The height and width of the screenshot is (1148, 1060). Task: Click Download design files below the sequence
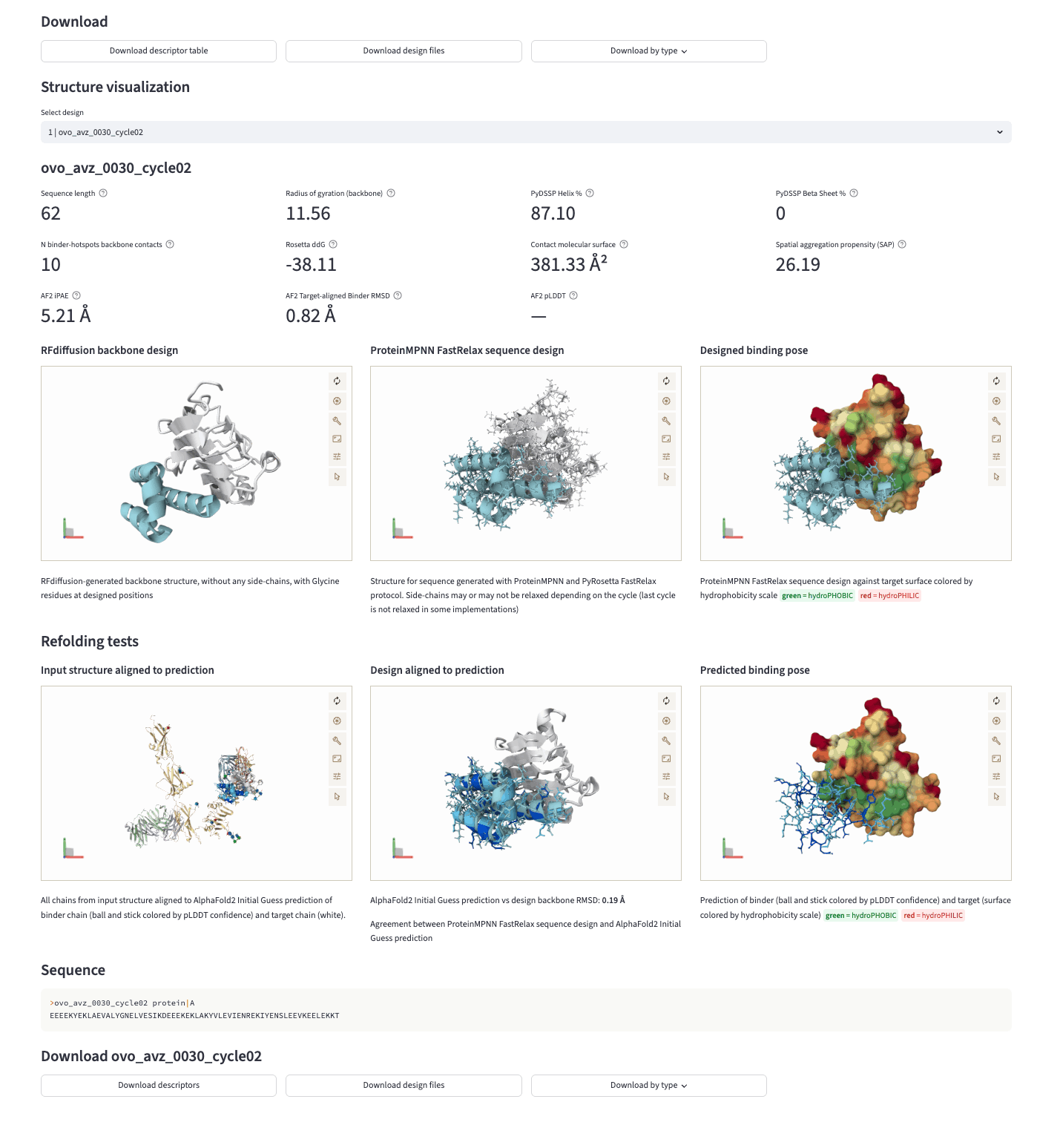tap(404, 1086)
